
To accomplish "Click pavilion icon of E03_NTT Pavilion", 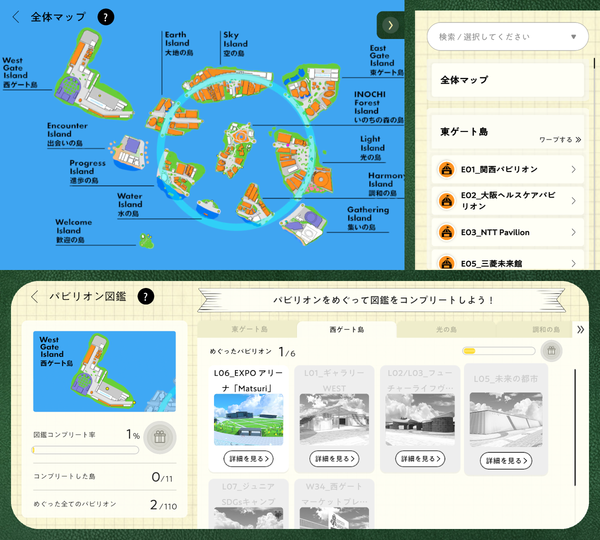I will [x=446, y=232].
